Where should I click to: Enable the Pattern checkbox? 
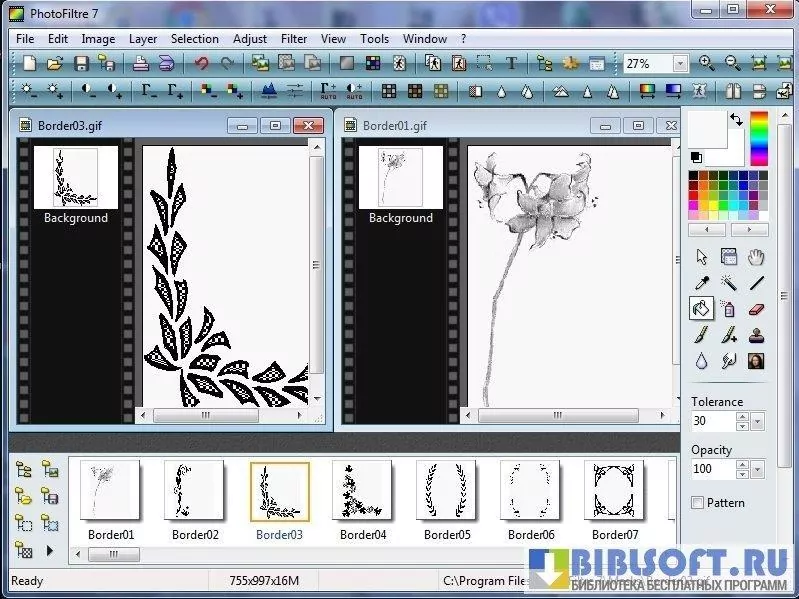pos(698,503)
